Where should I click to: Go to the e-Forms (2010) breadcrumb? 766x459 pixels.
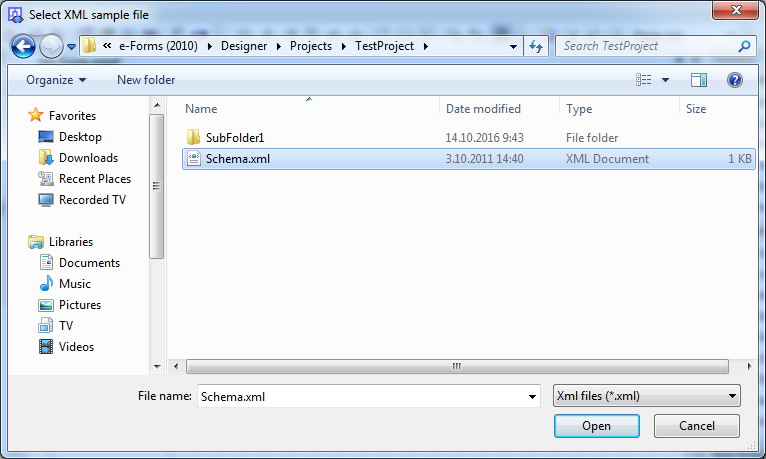tap(158, 46)
